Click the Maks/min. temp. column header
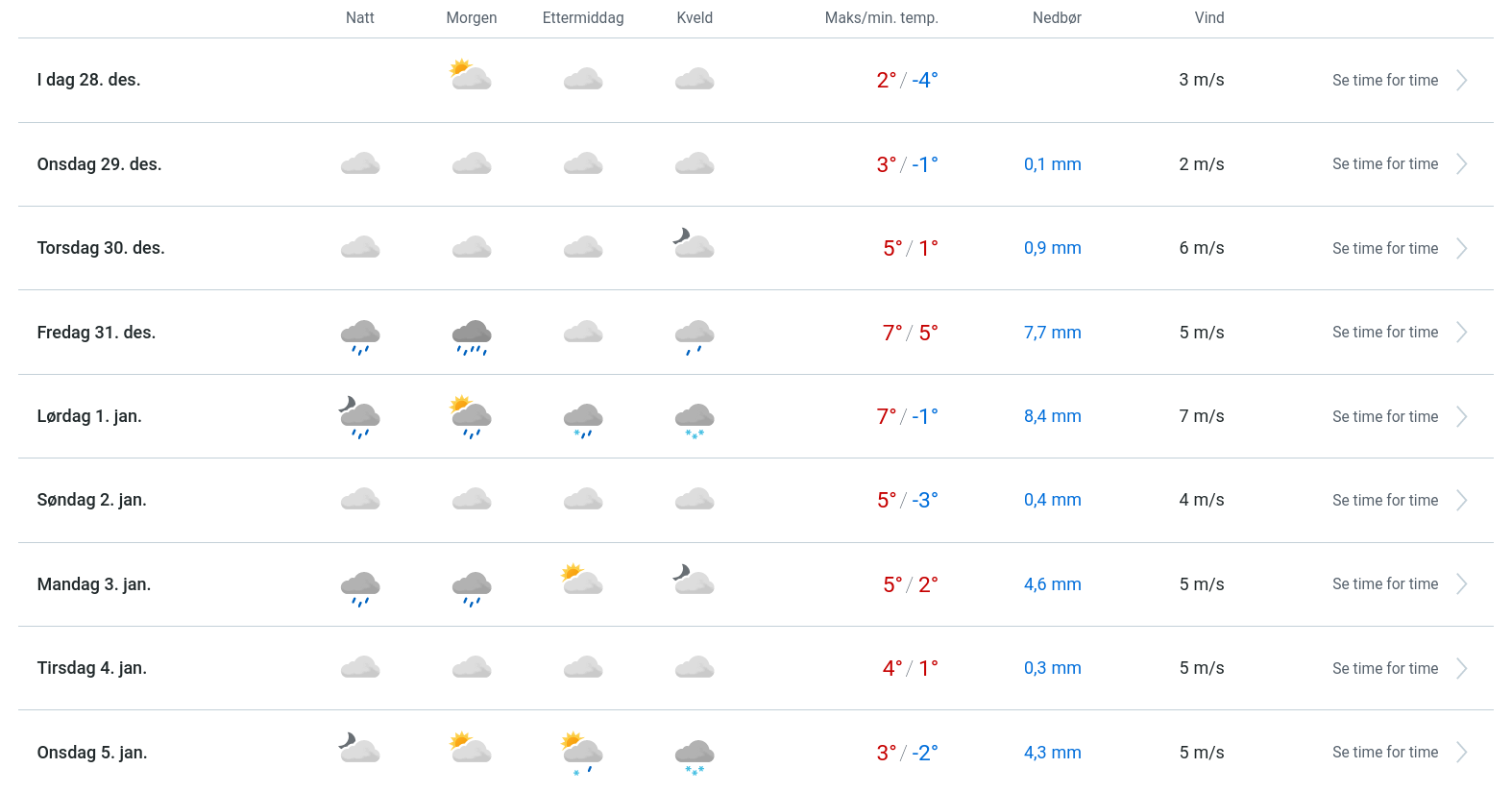1512x793 pixels. (881, 18)
